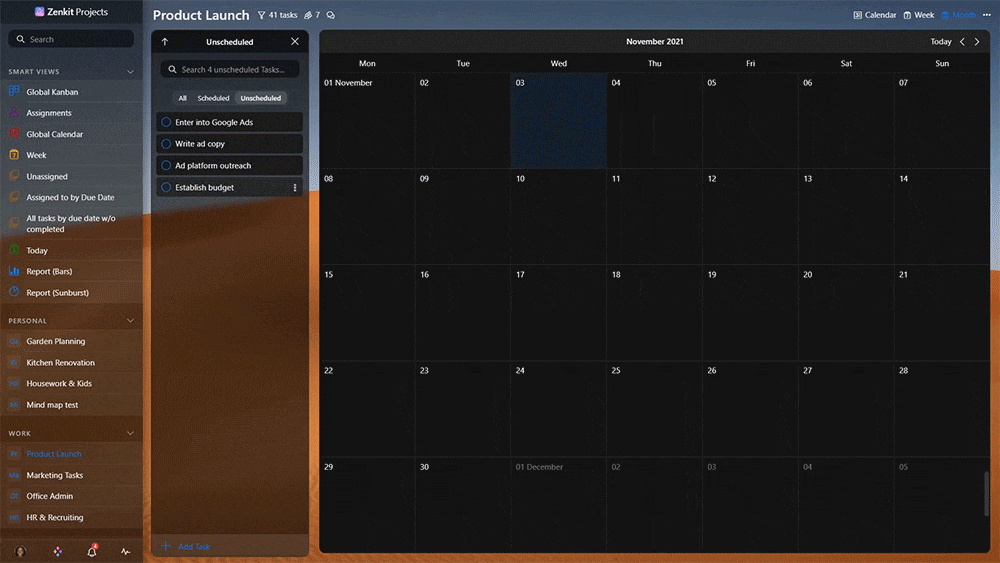Open the project comments icon

(x=330, y=15)
